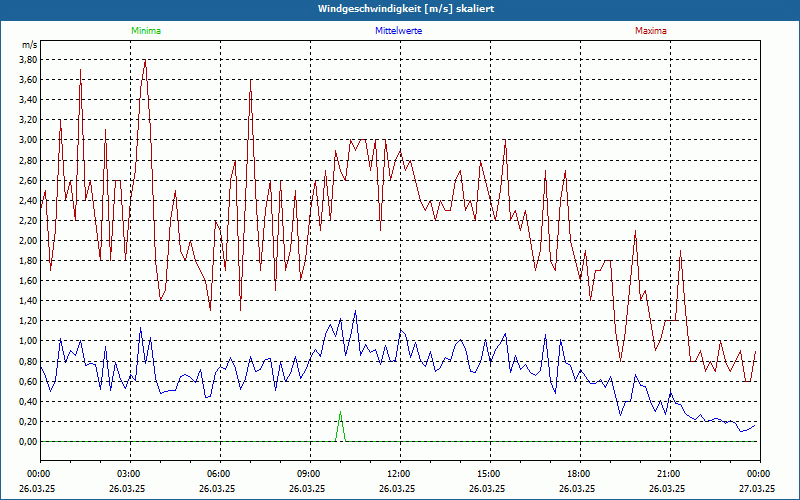
Task: Click the 1,80 y-axis value
Action: pyautogui.click(x=28, y=261)
